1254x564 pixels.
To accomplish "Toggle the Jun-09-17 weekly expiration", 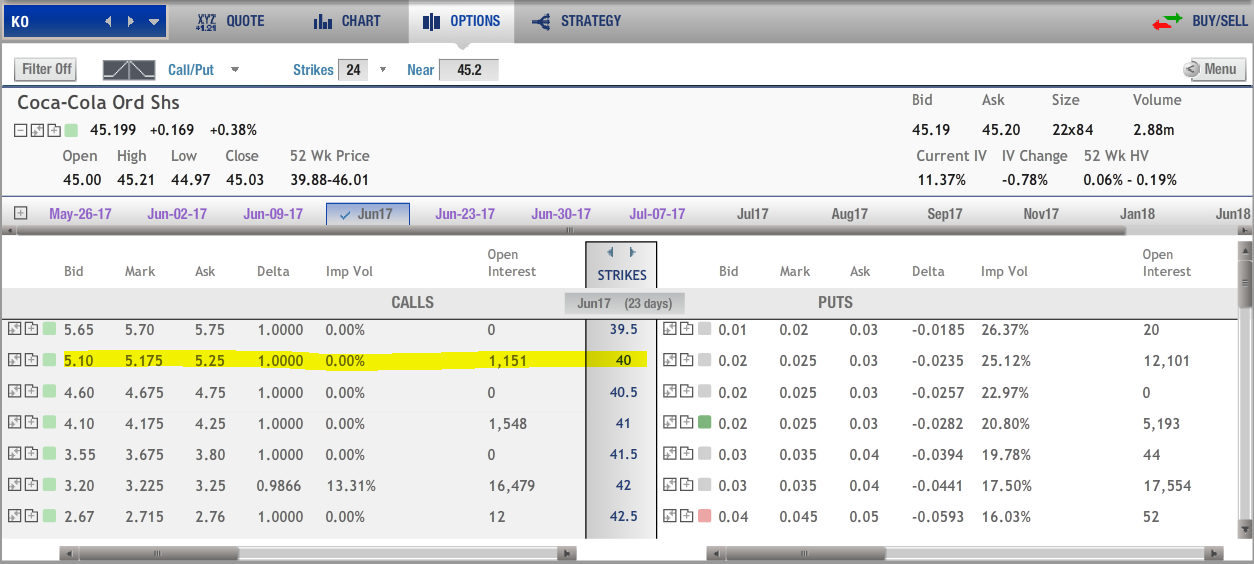I will (x=273, y=214).
